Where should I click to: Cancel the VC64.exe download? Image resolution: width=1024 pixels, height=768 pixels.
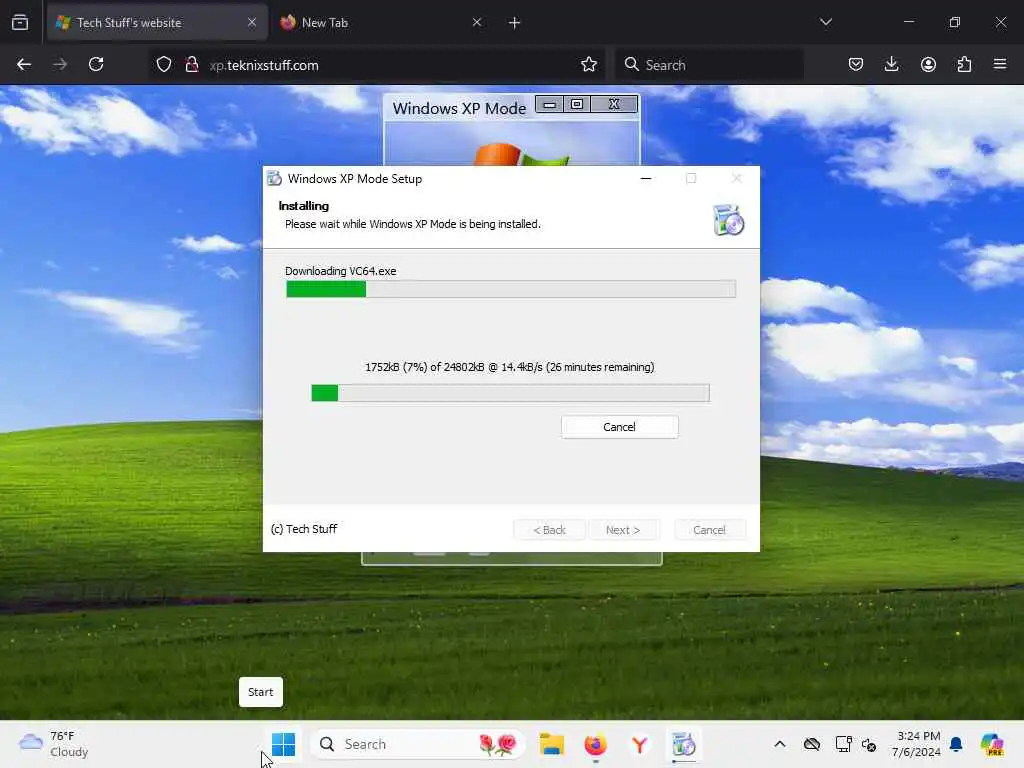[x=619, y=427]
